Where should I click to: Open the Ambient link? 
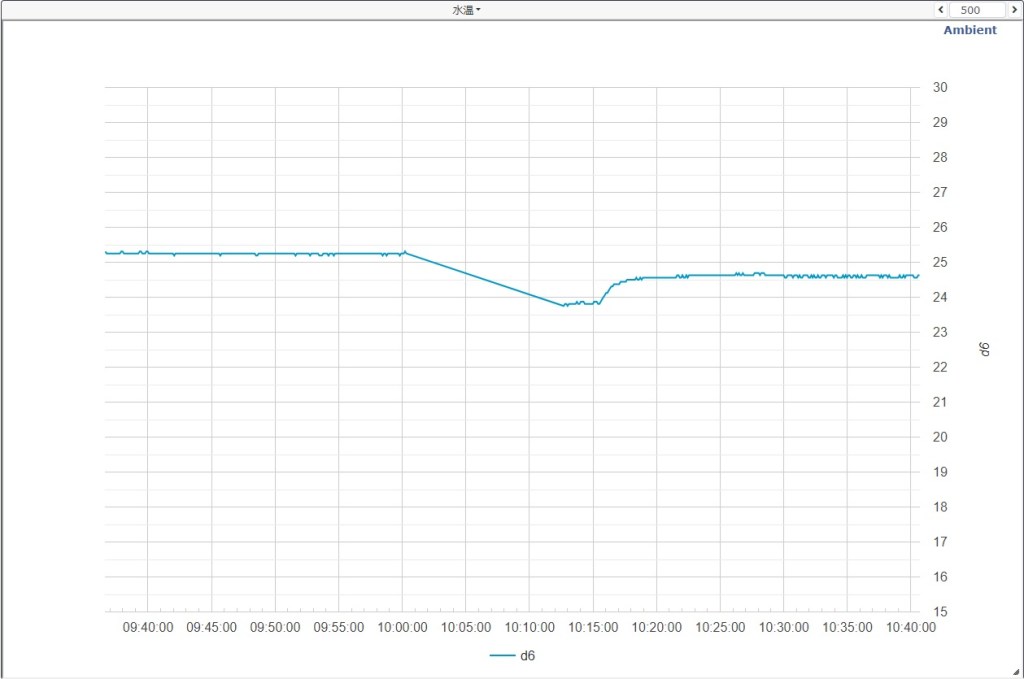pos(969,30)
